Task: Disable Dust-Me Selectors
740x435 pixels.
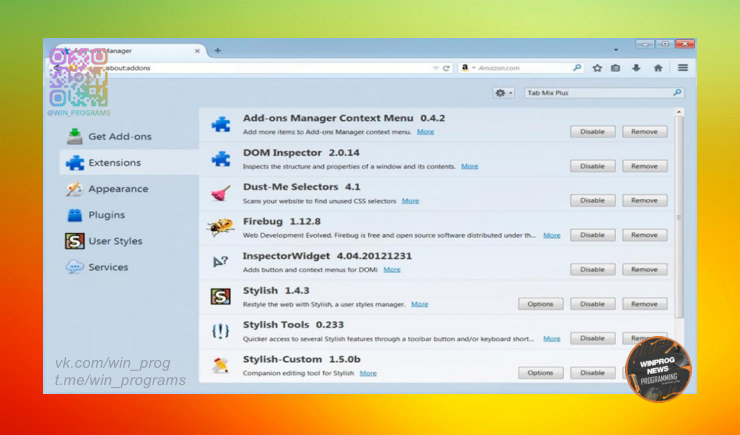Action: [x=592, y=201]
